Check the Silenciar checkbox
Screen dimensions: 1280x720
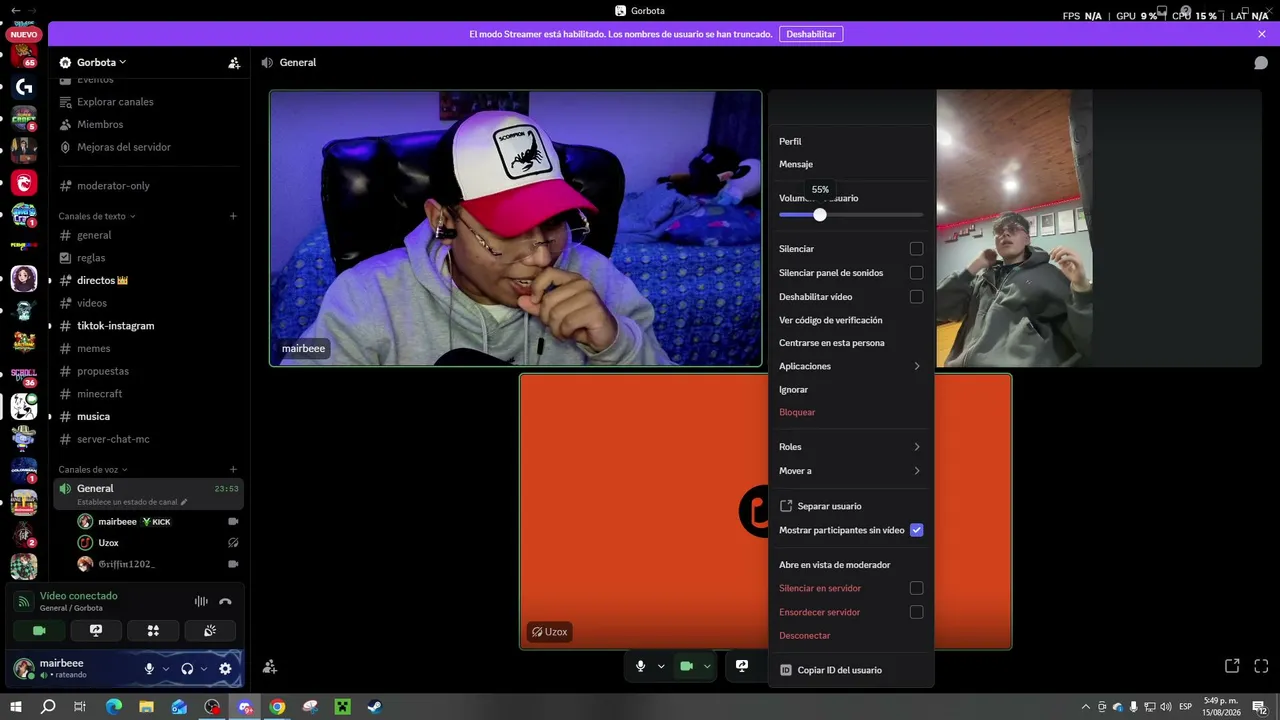click(x=916, y=249)
